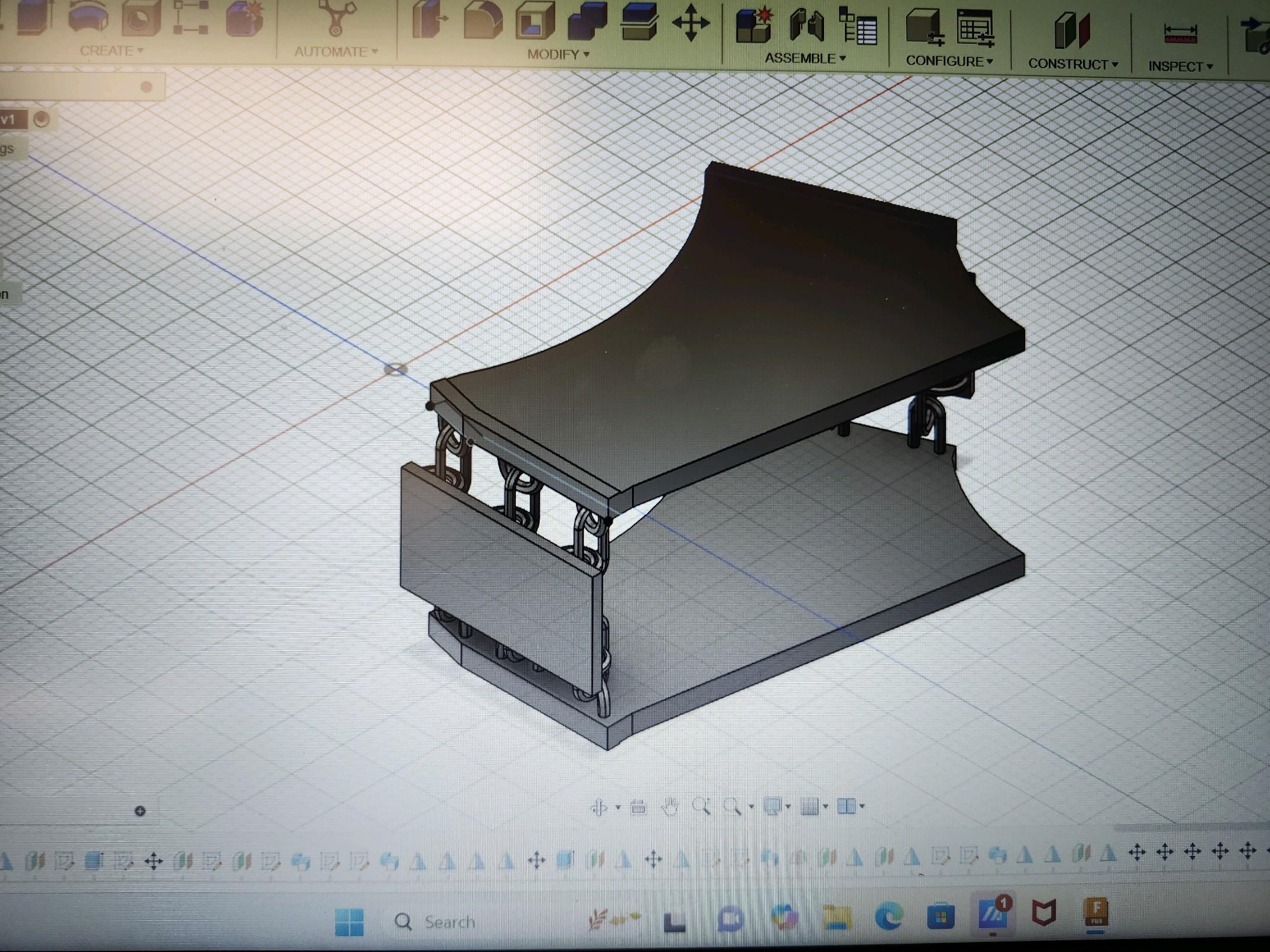This screenshot has width=1270, height=952.
Task: Click the Viewports icon
Action: pos(846,805)
